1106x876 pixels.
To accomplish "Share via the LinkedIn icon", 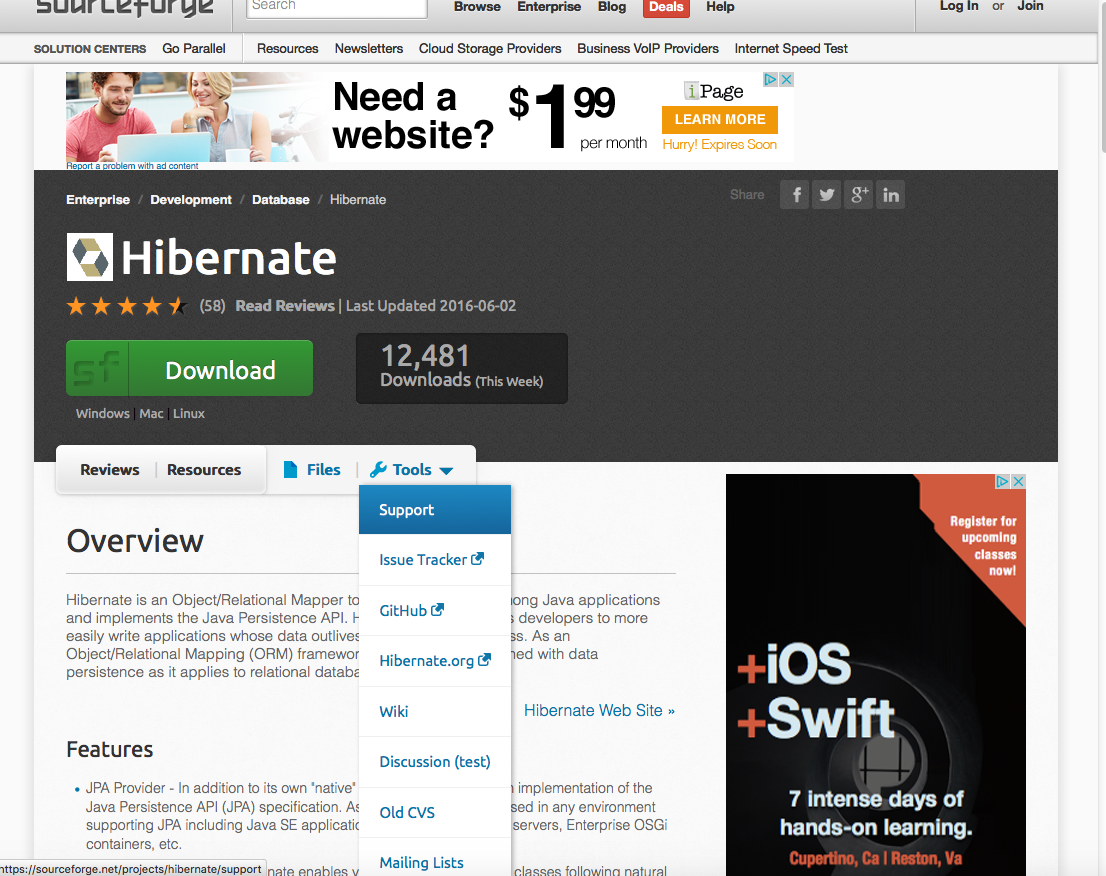I will (890, 194).
